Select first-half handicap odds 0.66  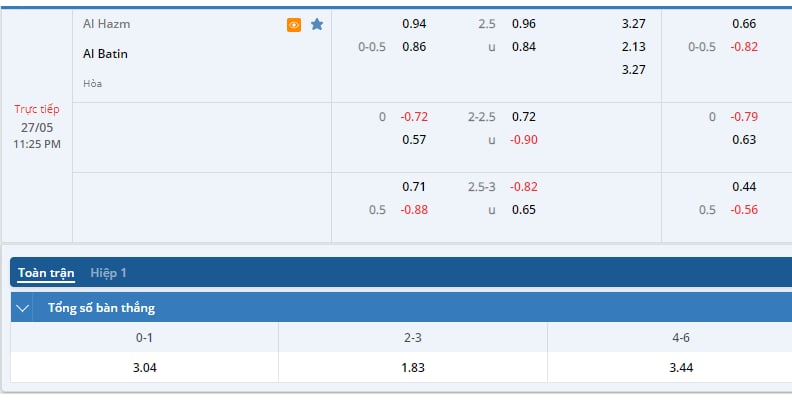pos(744,24)
